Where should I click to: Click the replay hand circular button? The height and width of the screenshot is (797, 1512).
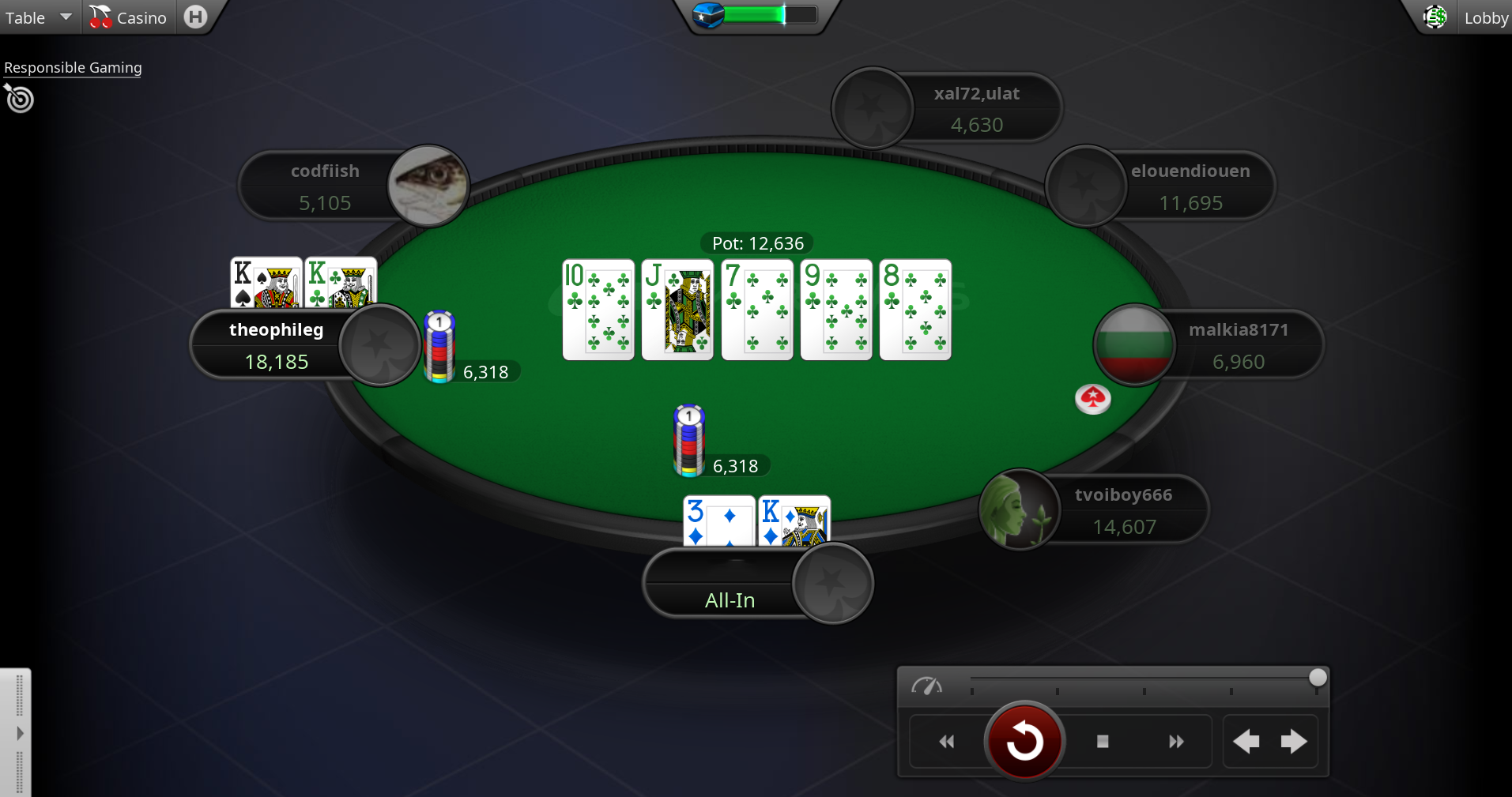pyautogui.click(x=1024, y=741)
